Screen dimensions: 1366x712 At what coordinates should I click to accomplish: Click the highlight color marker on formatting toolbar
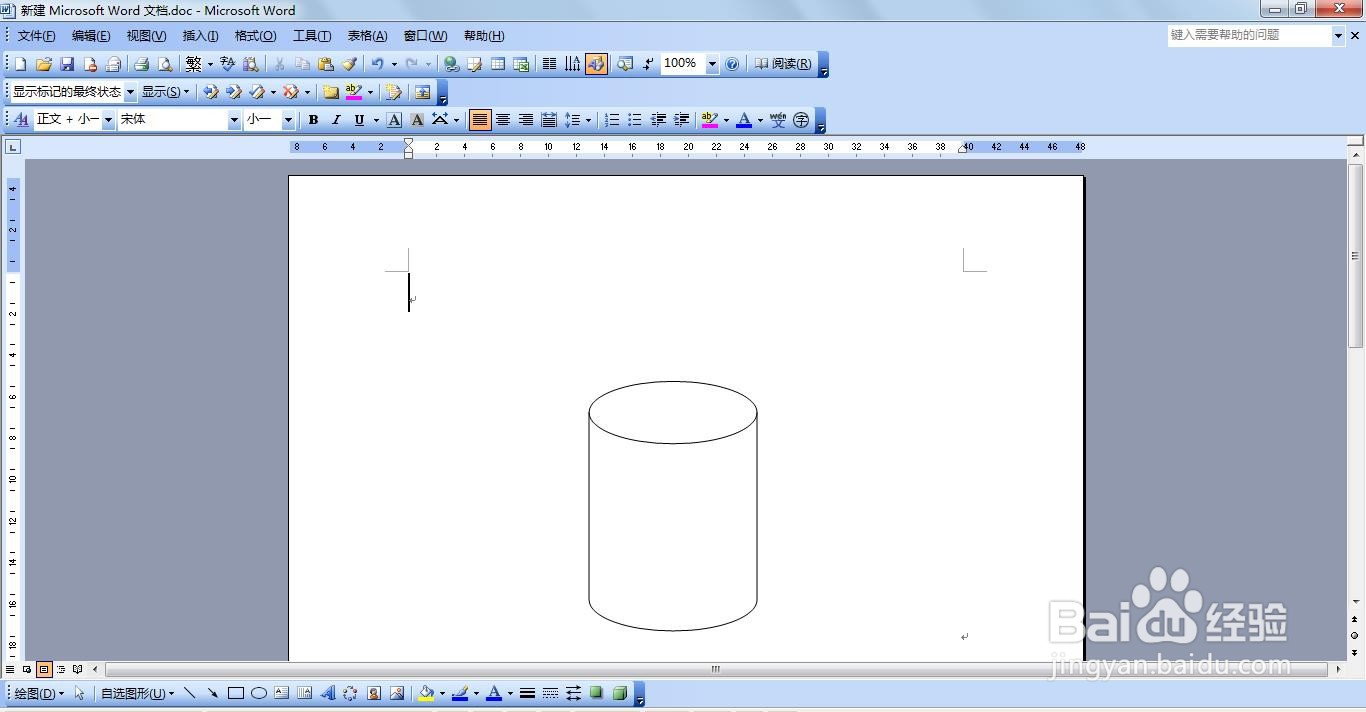pos(710,120)
